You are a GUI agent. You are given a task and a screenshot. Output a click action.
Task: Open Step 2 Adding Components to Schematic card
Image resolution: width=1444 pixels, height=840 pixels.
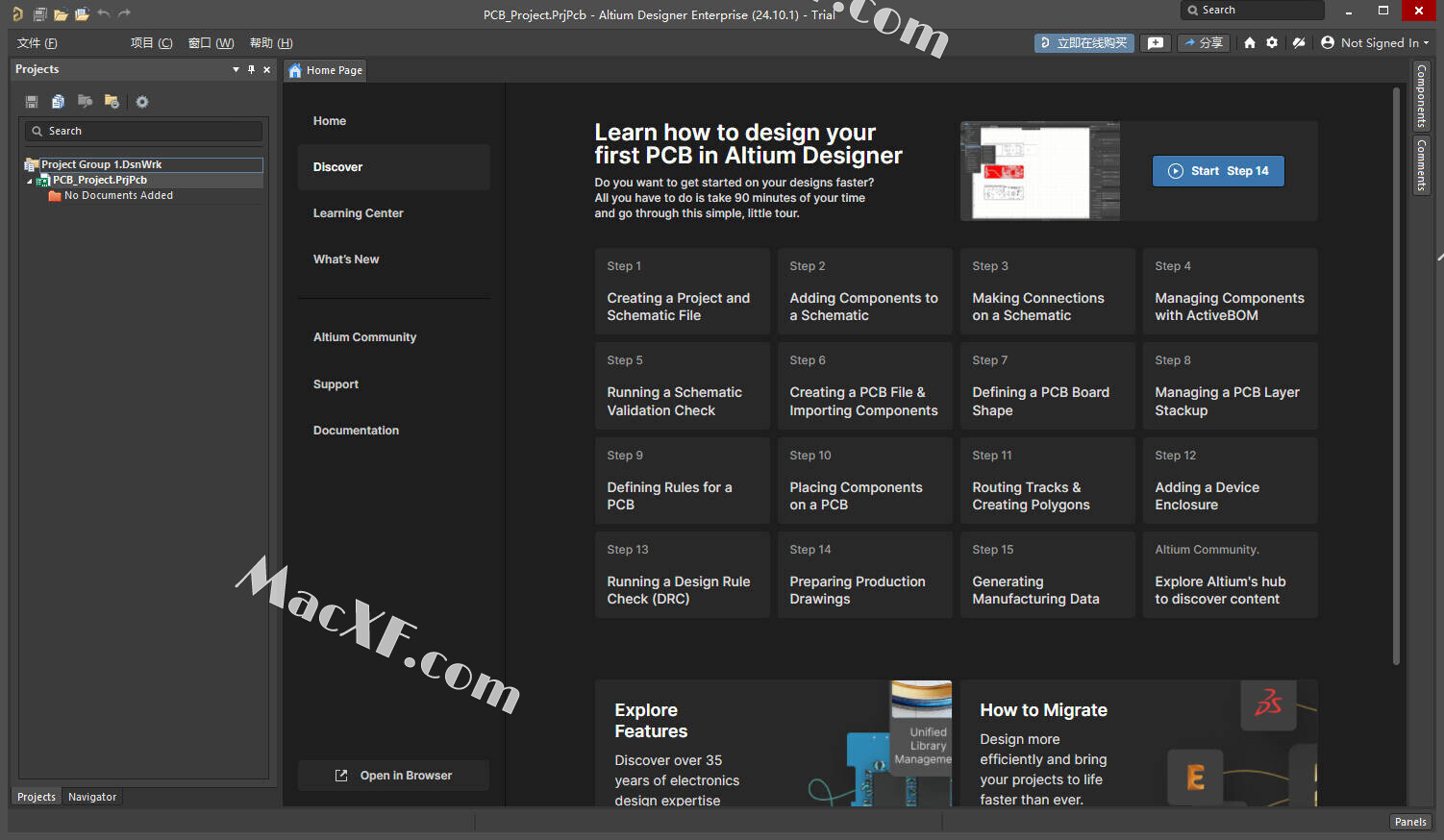coord(865,291)
